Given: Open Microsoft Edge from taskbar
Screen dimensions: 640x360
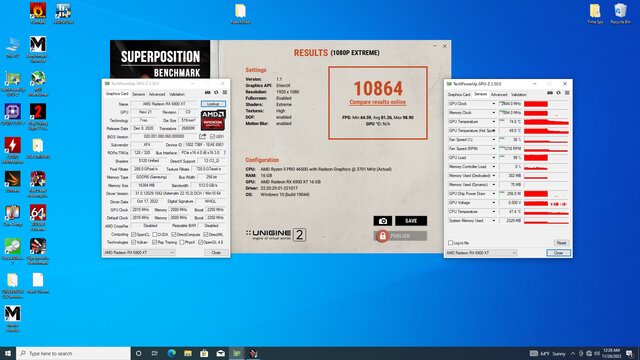Looking at the screenshot, I should 171,353.
